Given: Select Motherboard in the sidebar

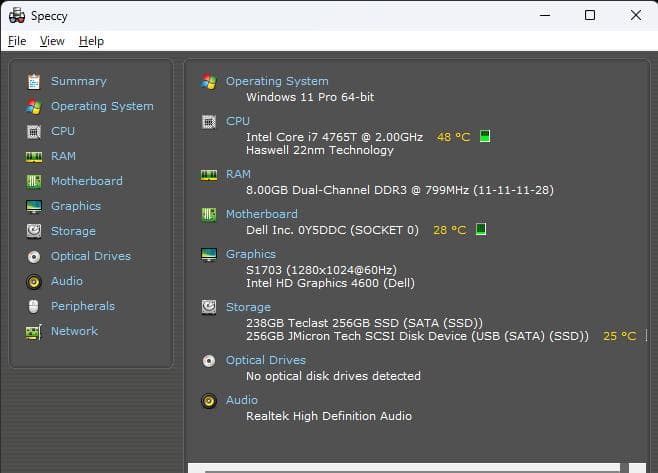Looking at the screenshot, I should 87,181.
